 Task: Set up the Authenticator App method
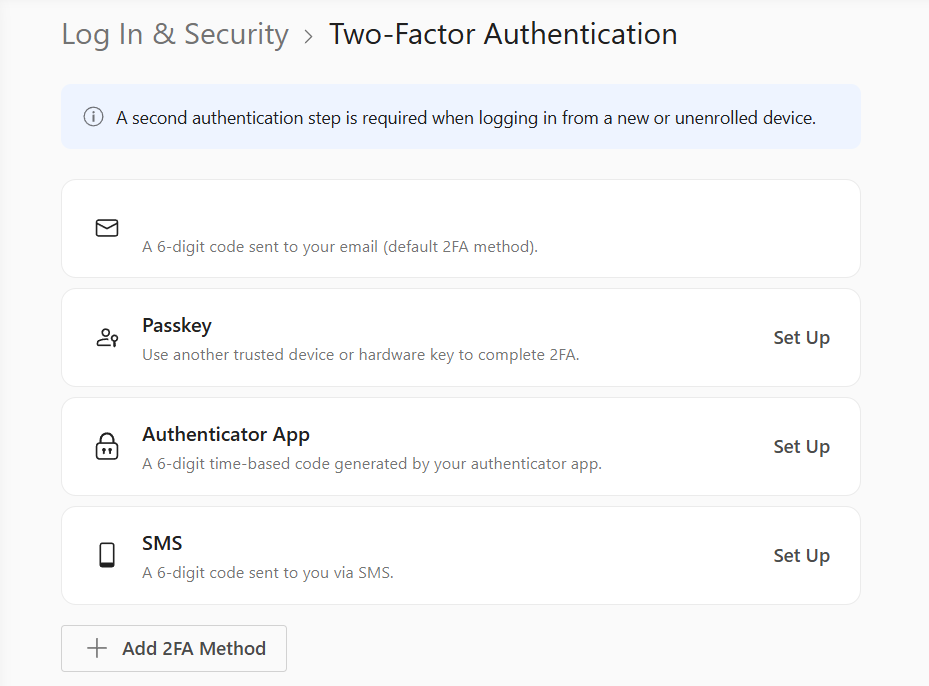[801, 446]
